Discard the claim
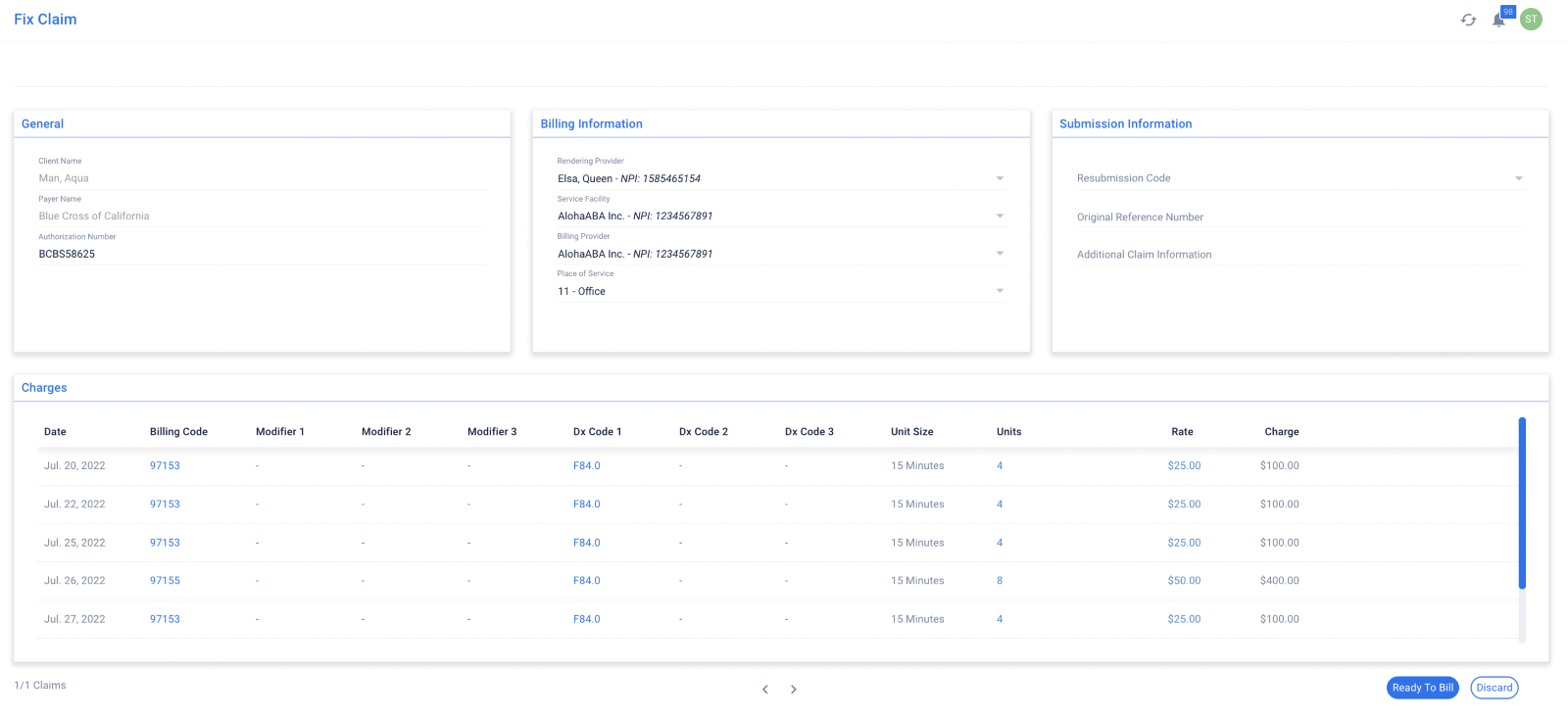The image size is (1568, 720). point(1494,688)
